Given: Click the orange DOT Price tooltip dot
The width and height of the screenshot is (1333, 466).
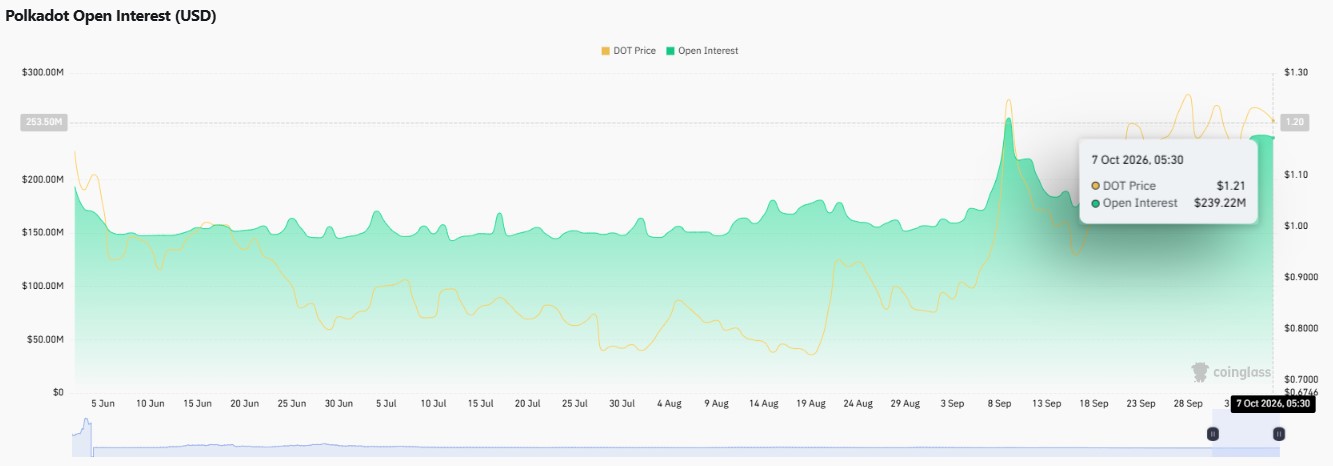Looking at the screenshot, I should click(x=1096, y=186).
